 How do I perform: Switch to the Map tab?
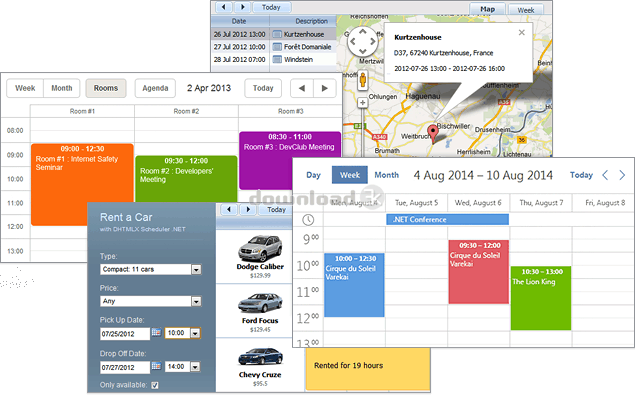click(487, 9)
